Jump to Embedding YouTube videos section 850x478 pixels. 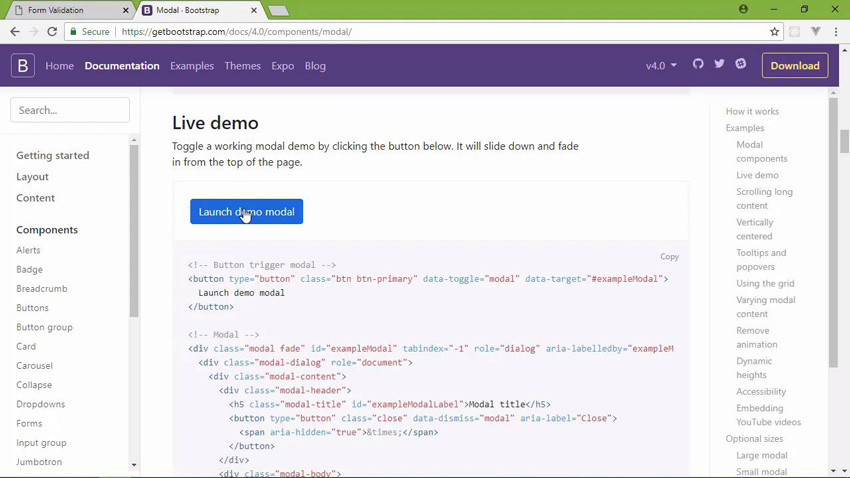pos(768,415)
